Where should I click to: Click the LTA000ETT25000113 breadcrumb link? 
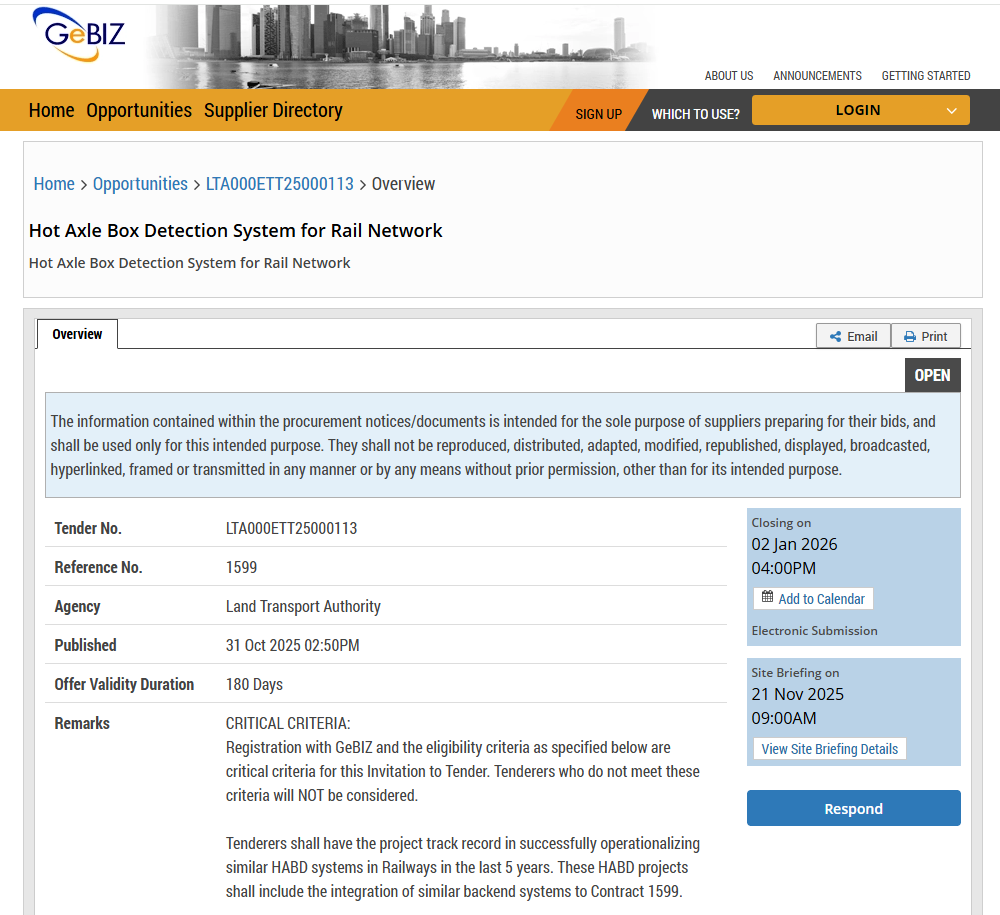click(x=279, y=184)
